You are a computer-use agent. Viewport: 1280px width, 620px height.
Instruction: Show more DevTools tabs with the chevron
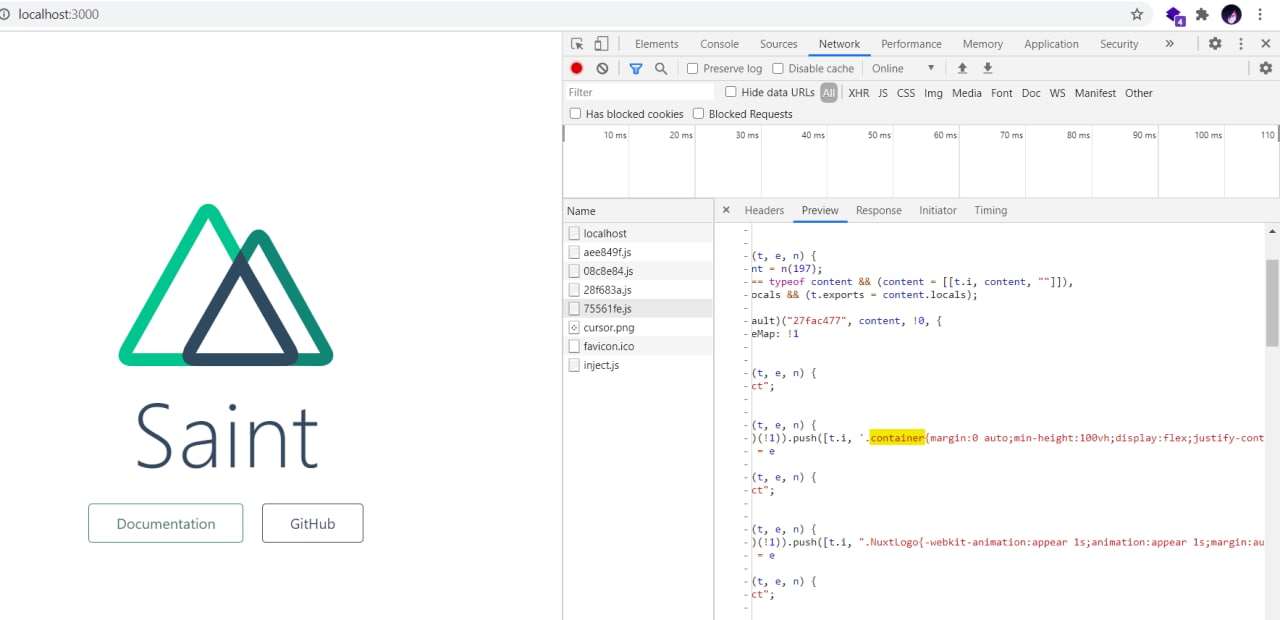click(x=1169, y=44)
